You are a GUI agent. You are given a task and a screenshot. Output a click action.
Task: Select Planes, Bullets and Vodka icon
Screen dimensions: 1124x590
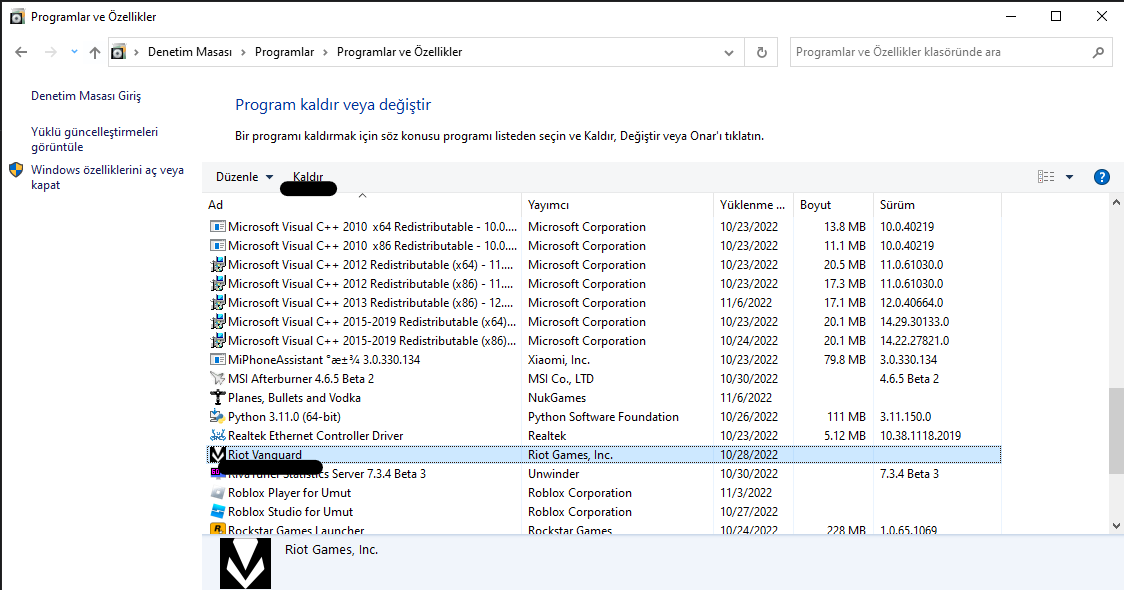(218, 398)
